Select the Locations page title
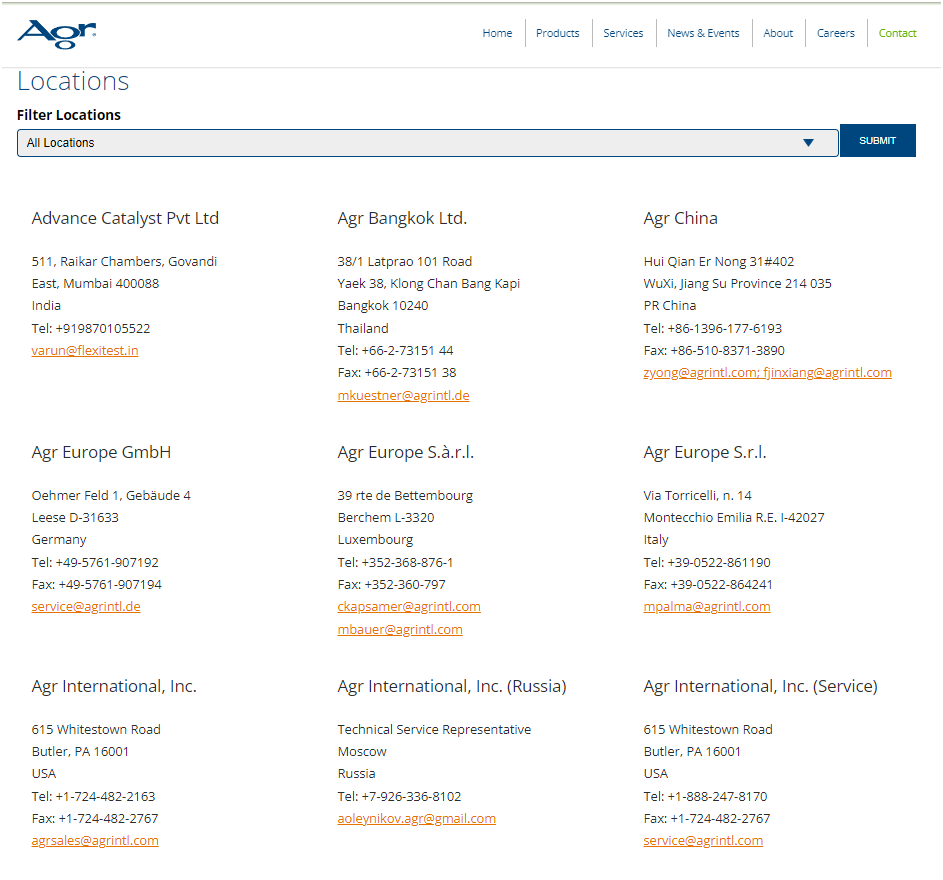 73,81
